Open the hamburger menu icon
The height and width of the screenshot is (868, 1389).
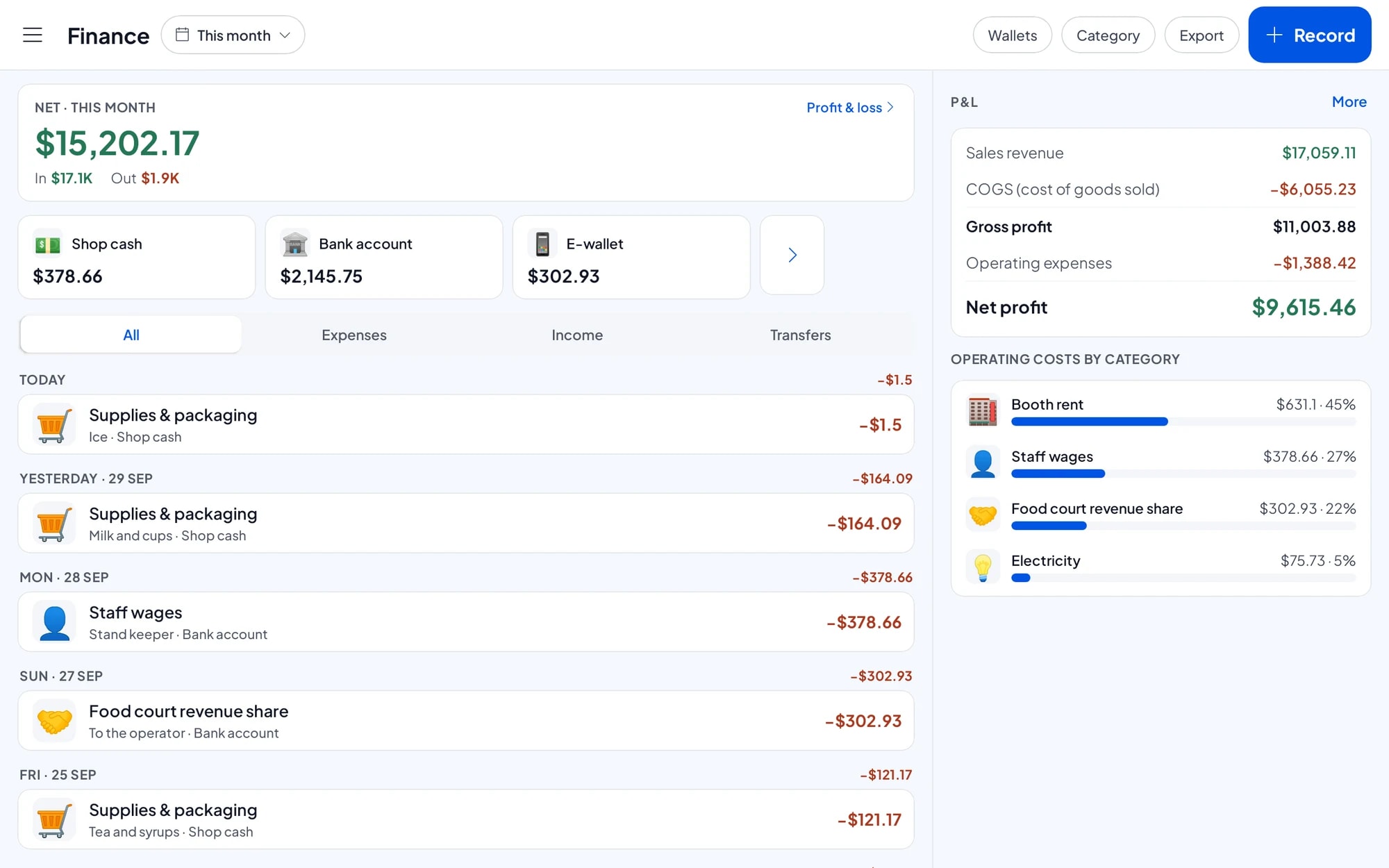click(x=33, y=35)
